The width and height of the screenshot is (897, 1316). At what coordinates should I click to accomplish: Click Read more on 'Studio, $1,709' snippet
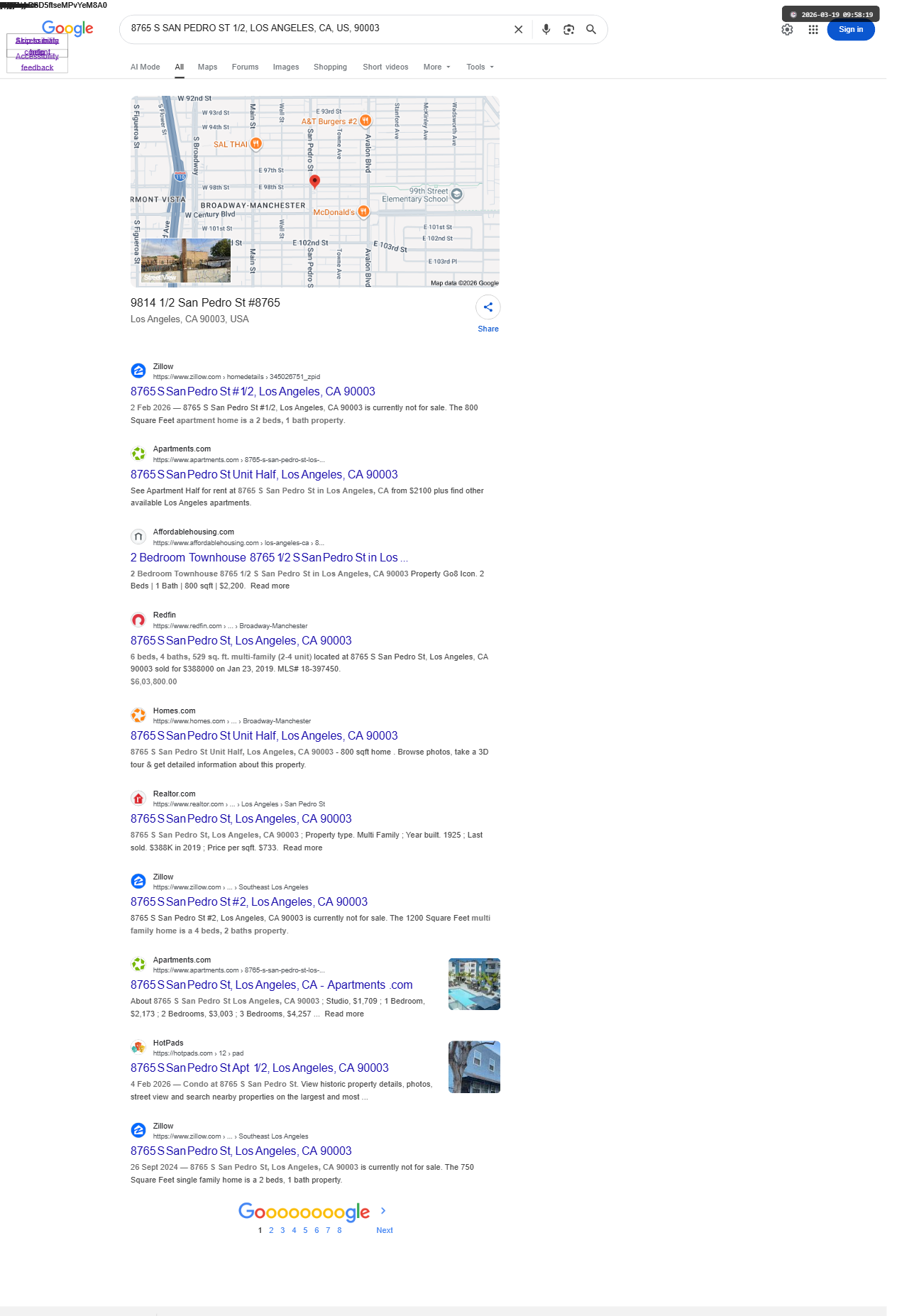[x=344, y=1014]
